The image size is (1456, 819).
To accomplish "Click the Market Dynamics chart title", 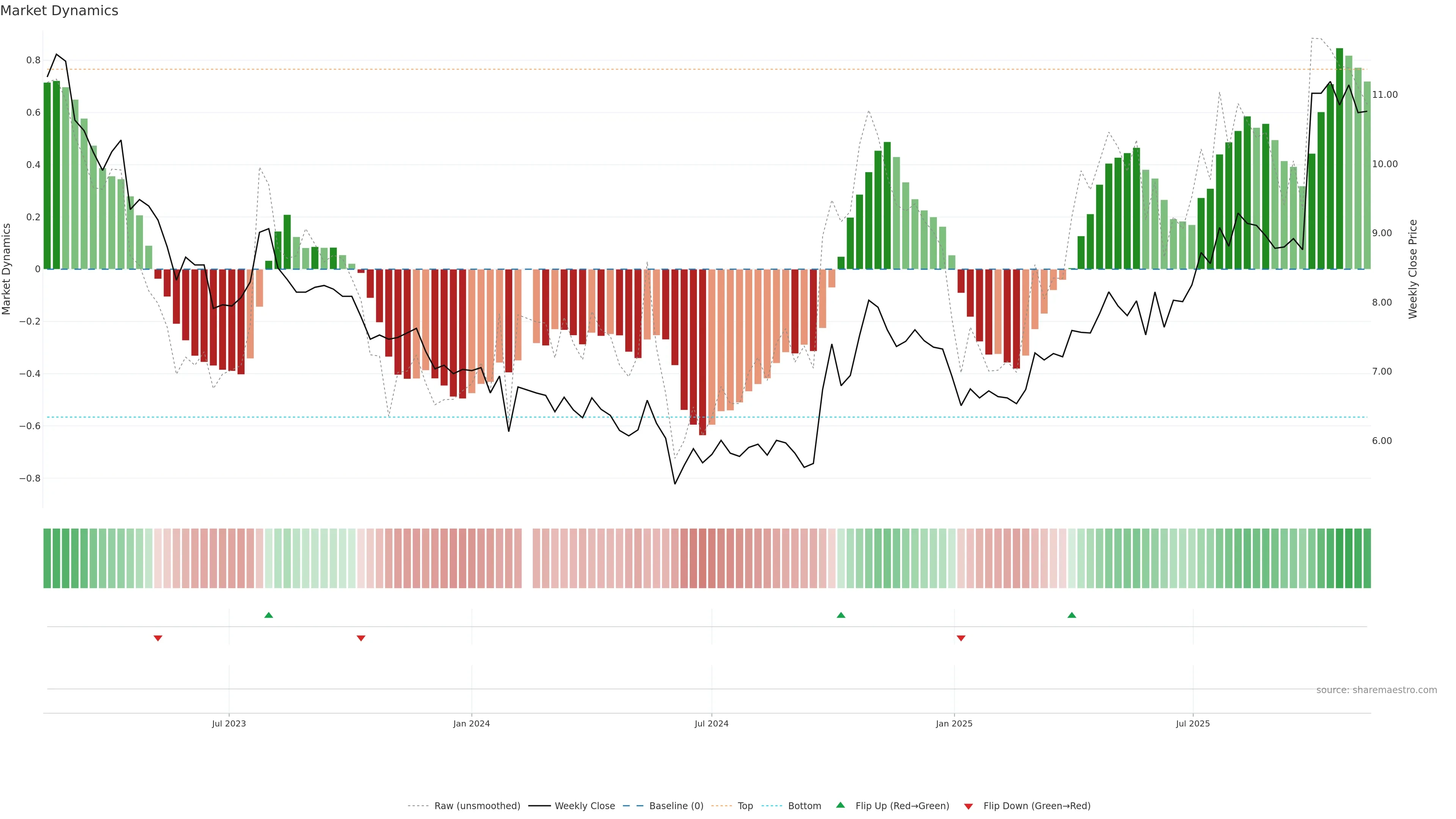I will [60, 11].
